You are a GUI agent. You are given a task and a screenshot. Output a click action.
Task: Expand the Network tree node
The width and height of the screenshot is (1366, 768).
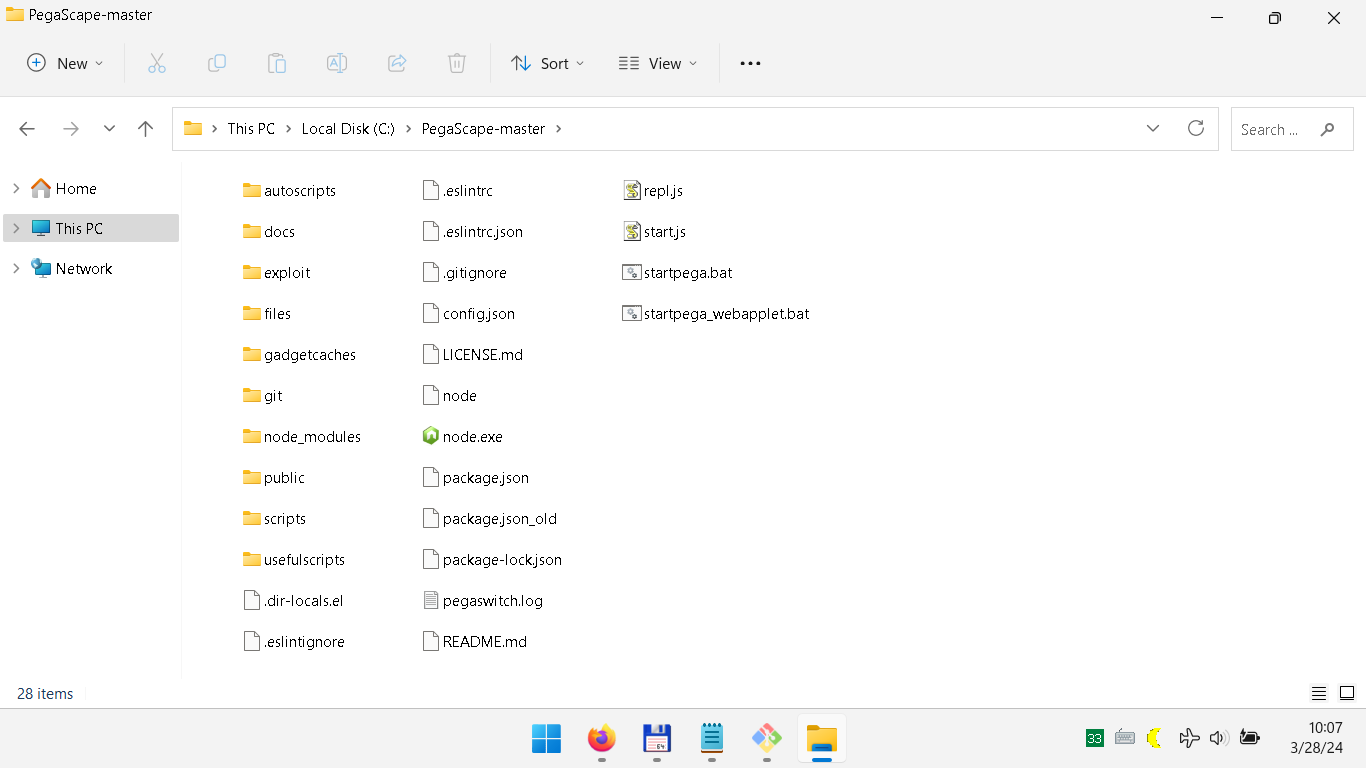16,268
